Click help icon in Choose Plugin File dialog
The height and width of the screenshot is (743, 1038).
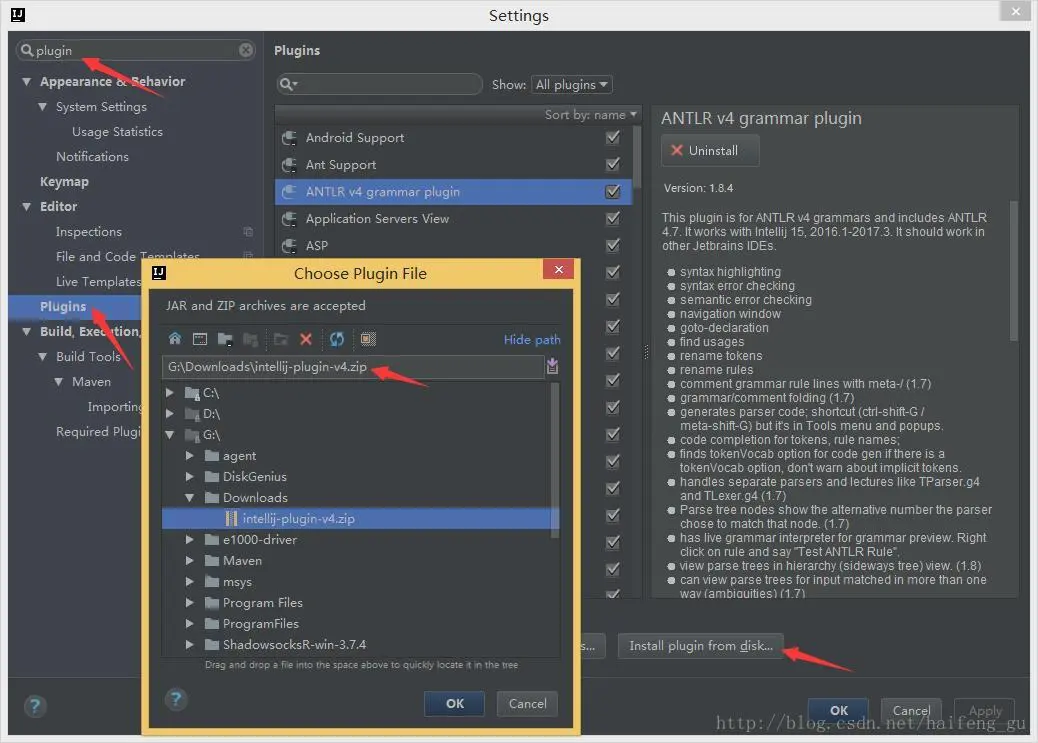176,699
